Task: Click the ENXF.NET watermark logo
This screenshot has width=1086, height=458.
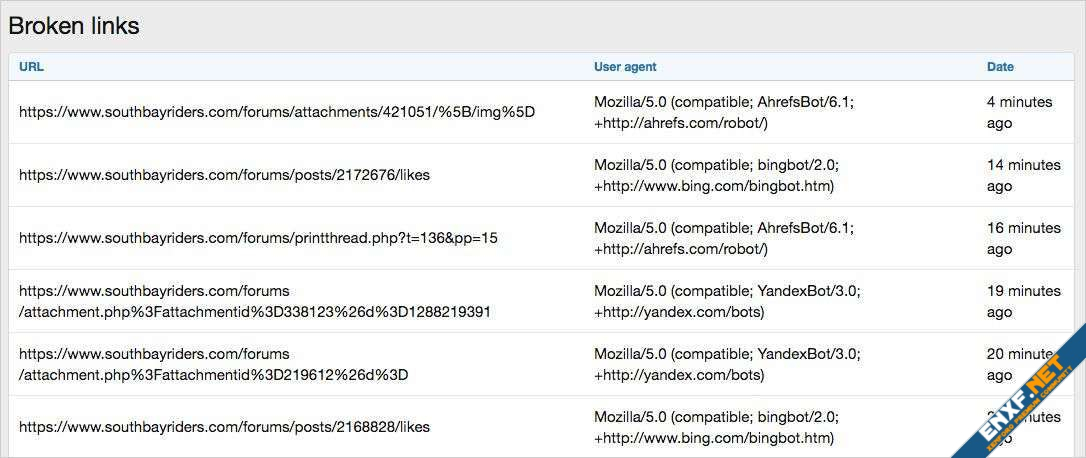Action: coord(1018,400)
